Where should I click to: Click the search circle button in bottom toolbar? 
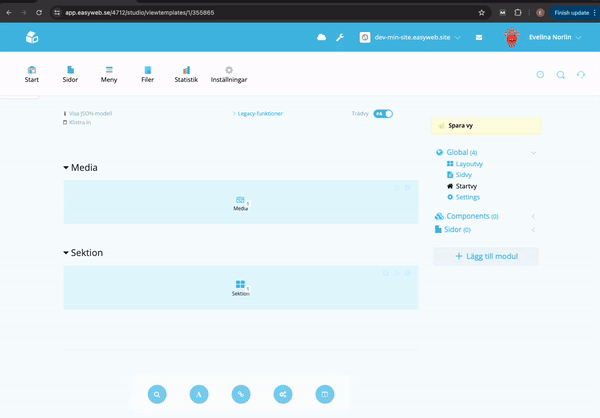(x=157, y=394)
